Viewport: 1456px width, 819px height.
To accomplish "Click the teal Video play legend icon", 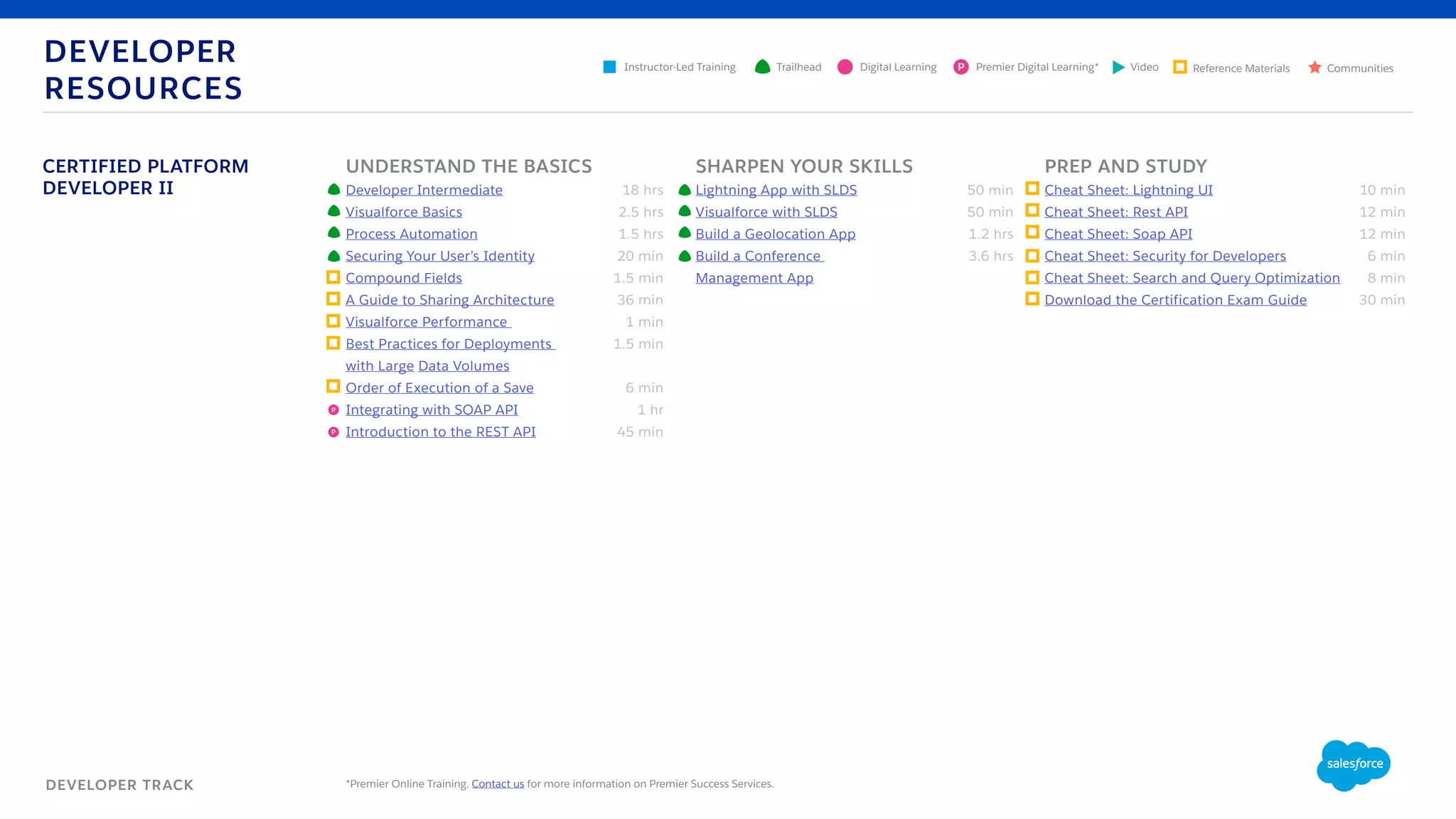I will 1118,67.
